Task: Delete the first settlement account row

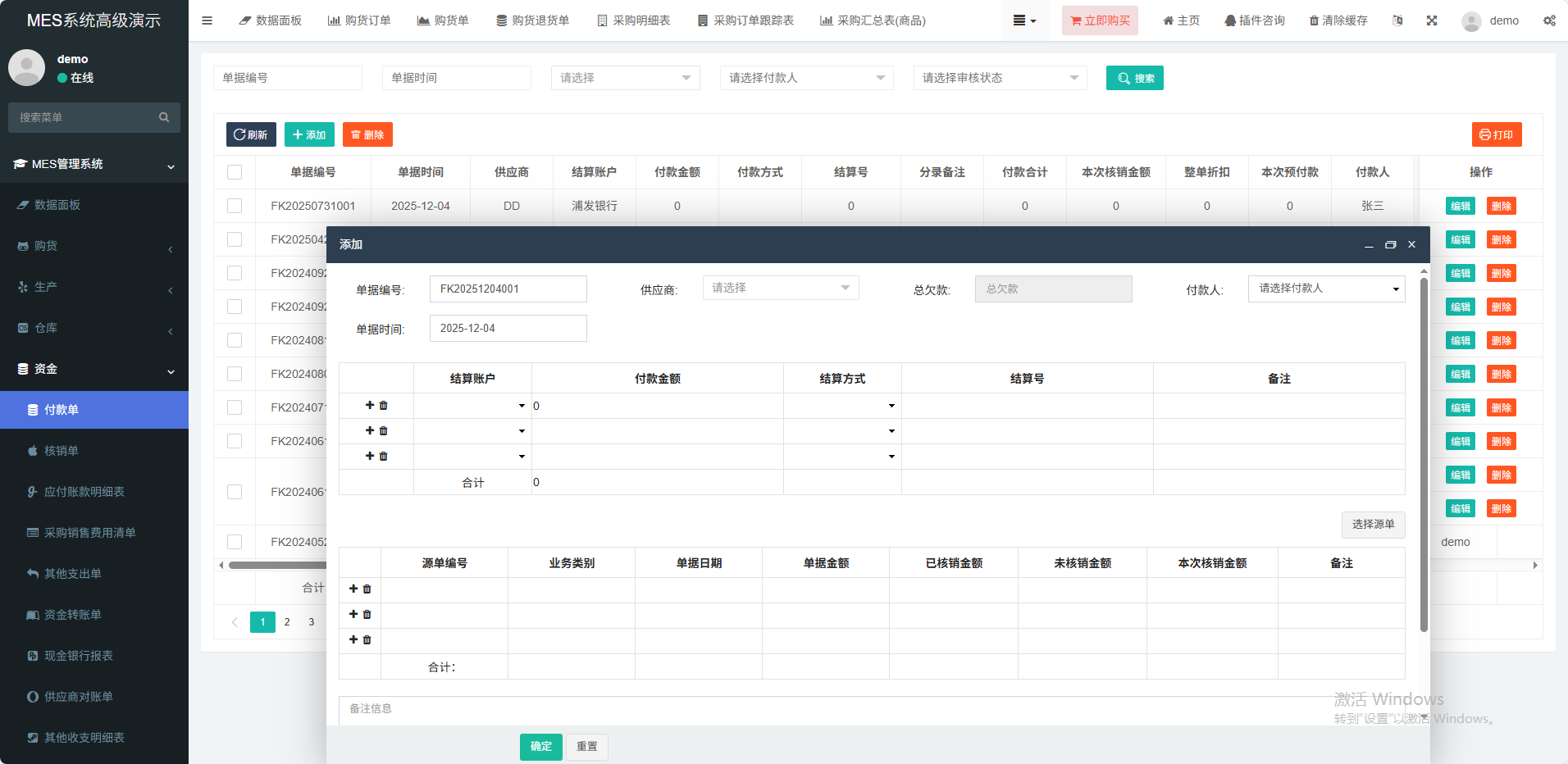Action: (x=384, y=406)
